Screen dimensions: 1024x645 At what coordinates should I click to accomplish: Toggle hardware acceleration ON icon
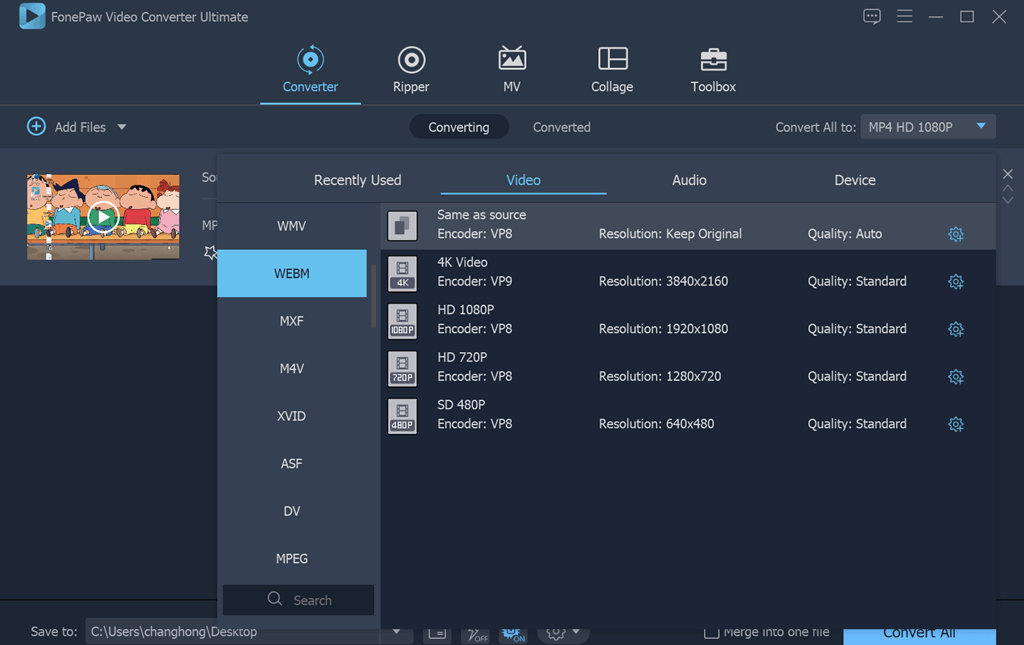click(x=513, y=633)
